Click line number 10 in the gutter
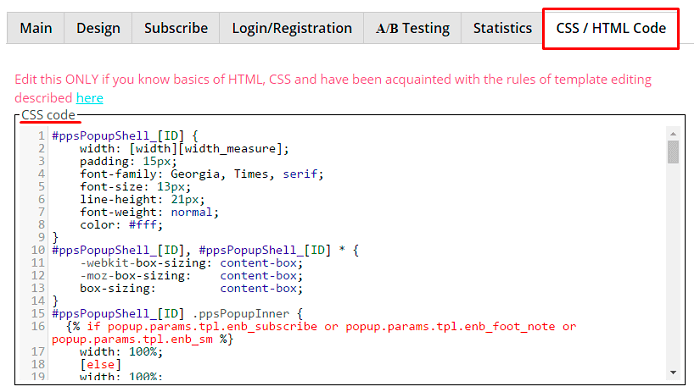The height and width of the screenshot is (392, 700). (38, 250)
